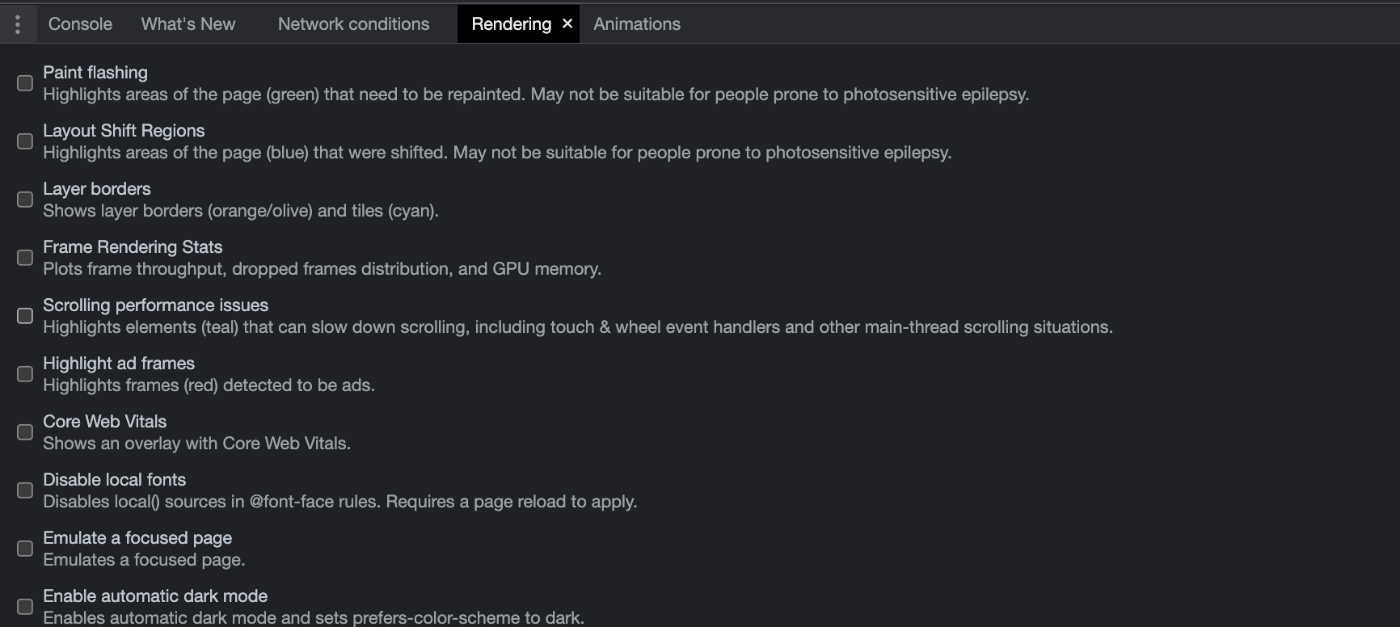Click the Paint flashing label text

pyautogui.click(x=95, y=72)
